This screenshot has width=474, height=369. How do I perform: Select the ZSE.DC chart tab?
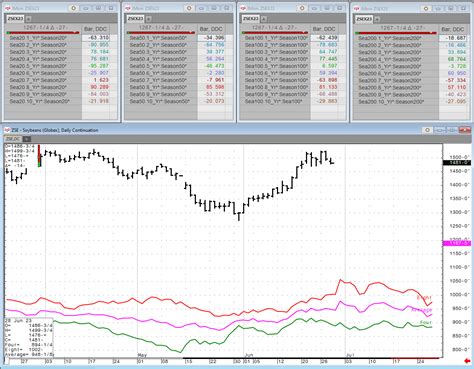click(13, 139)
